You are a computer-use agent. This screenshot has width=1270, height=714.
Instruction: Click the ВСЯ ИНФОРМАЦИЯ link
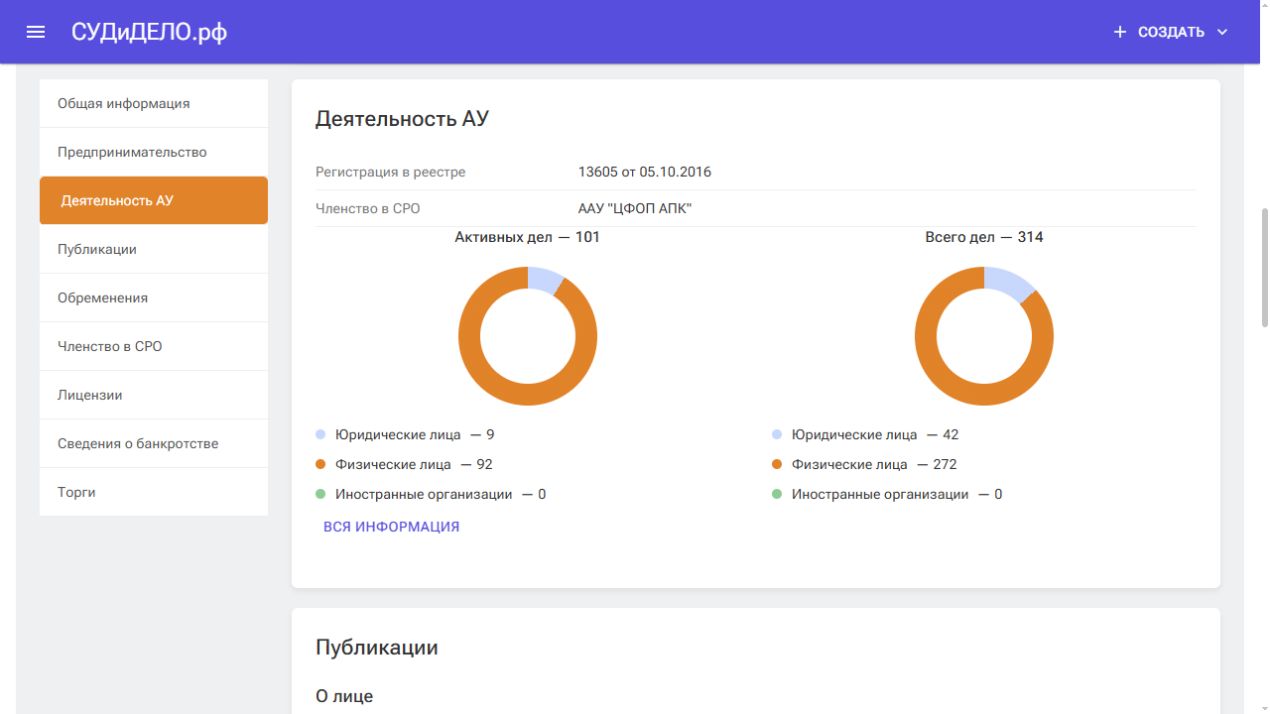tap(391, 526)
